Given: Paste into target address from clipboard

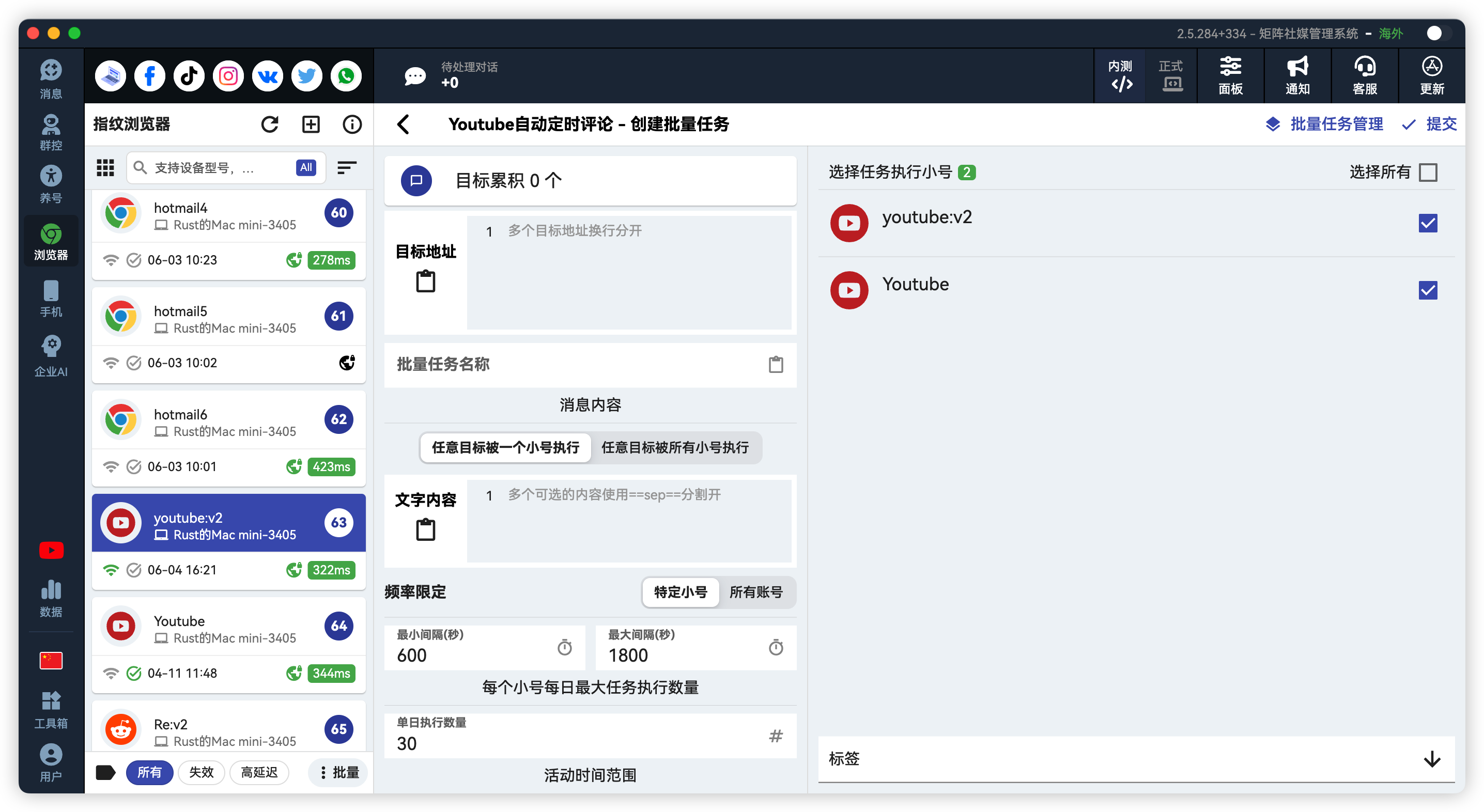Looking at the screenshot, I should tap(426, 282).
